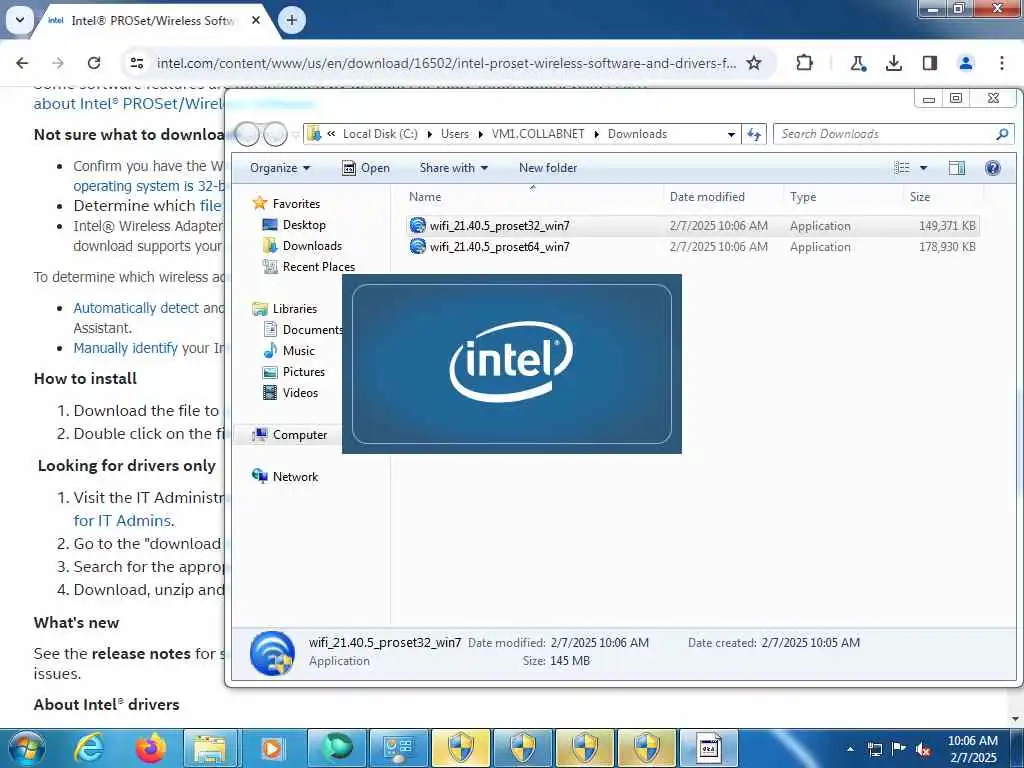Launch Internet Explorer from taskbar

[x=89, y=748]
